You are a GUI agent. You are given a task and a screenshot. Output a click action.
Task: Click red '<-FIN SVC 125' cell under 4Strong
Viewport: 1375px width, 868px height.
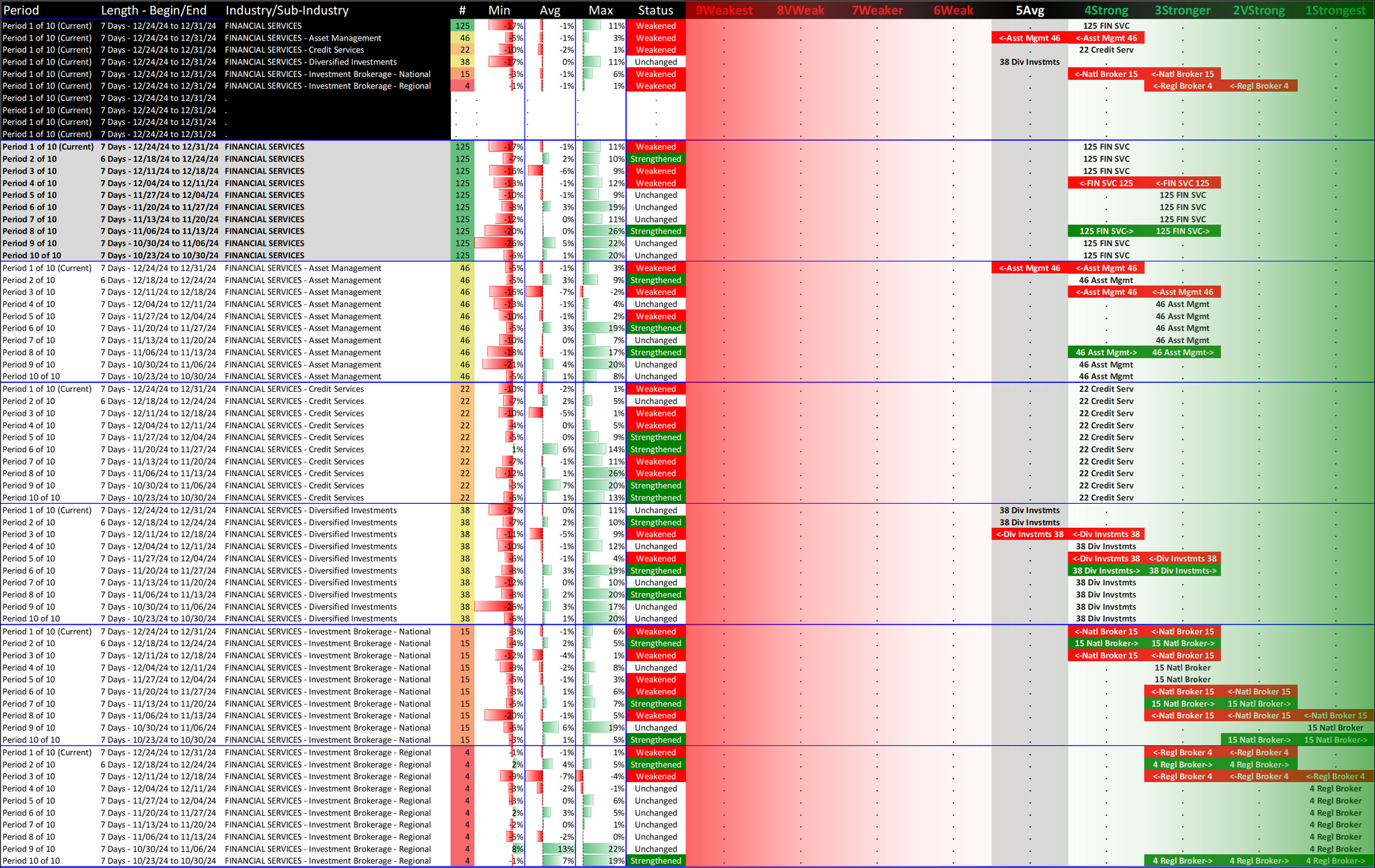(1105, 183)
